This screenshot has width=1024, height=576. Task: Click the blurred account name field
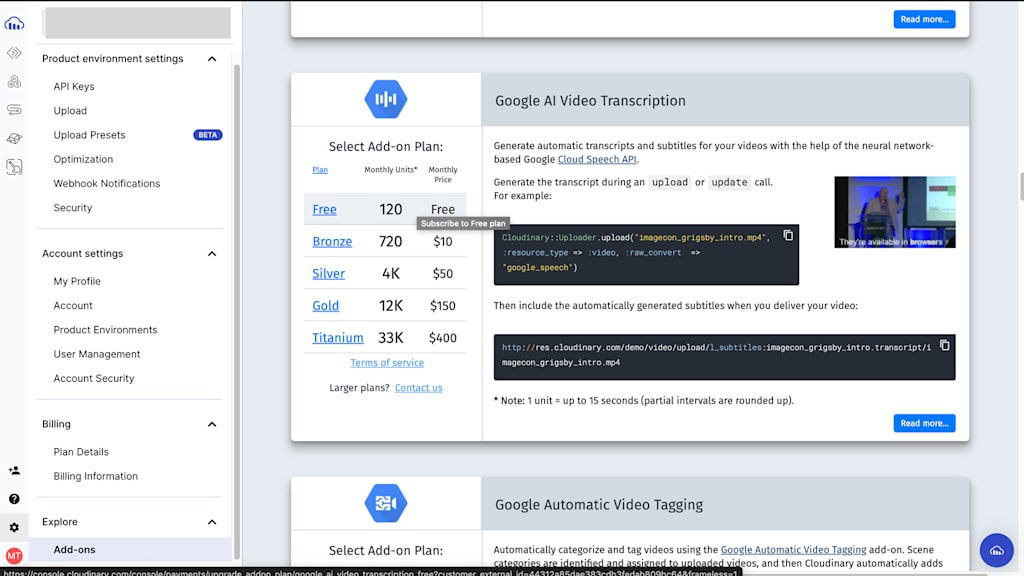137,22
